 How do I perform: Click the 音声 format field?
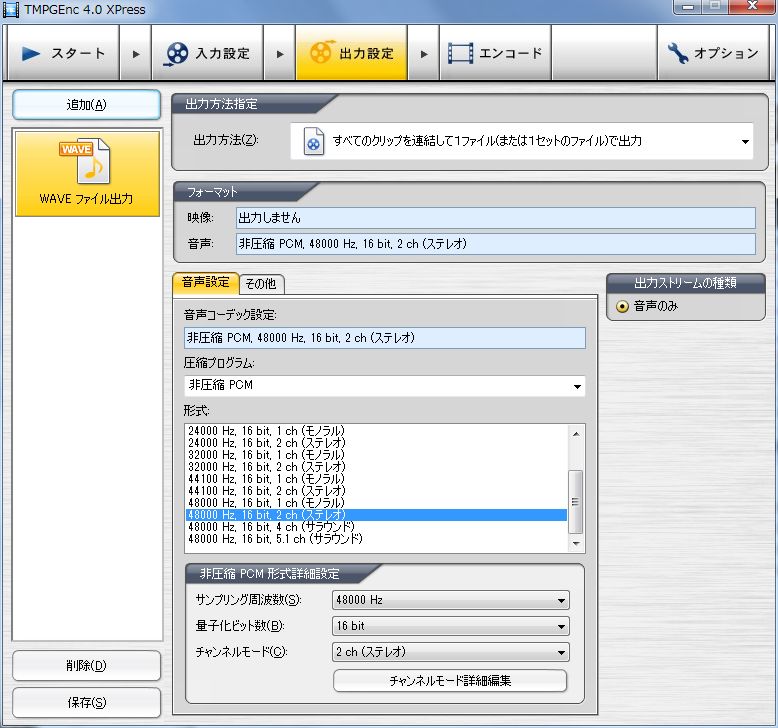tap(496, 244)
